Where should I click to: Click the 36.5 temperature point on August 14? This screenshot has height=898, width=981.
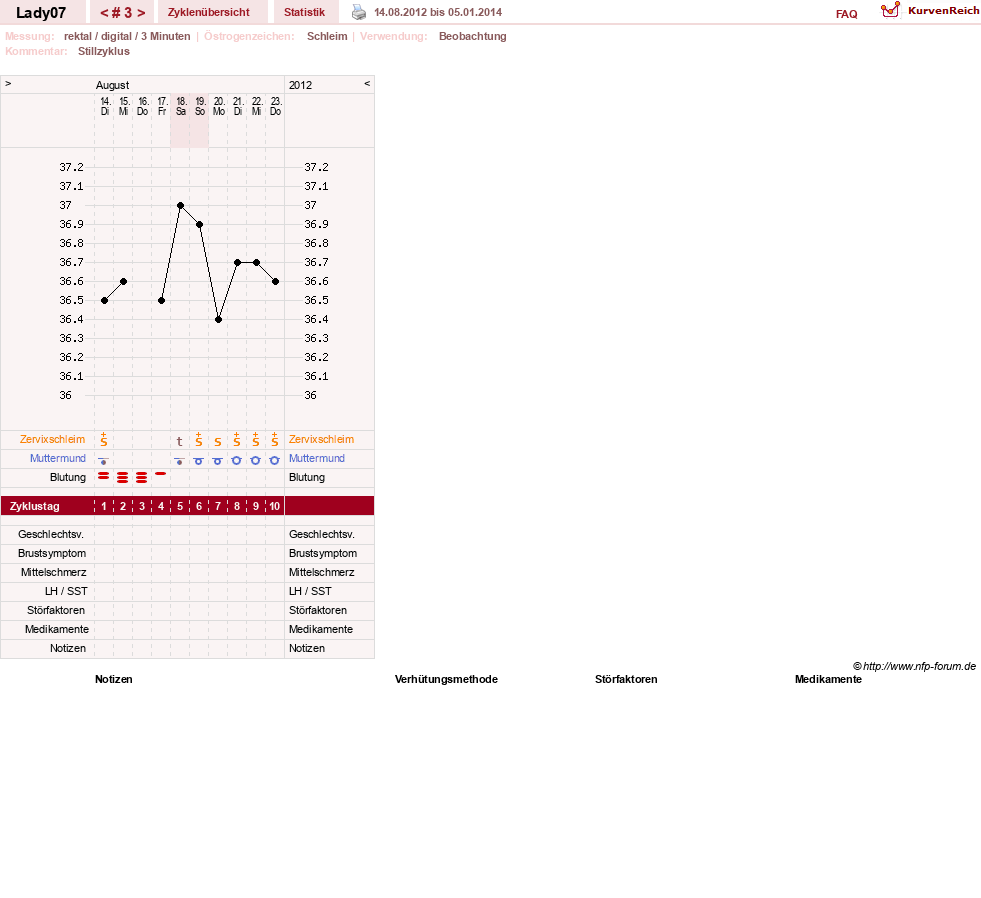click(104, 300)
